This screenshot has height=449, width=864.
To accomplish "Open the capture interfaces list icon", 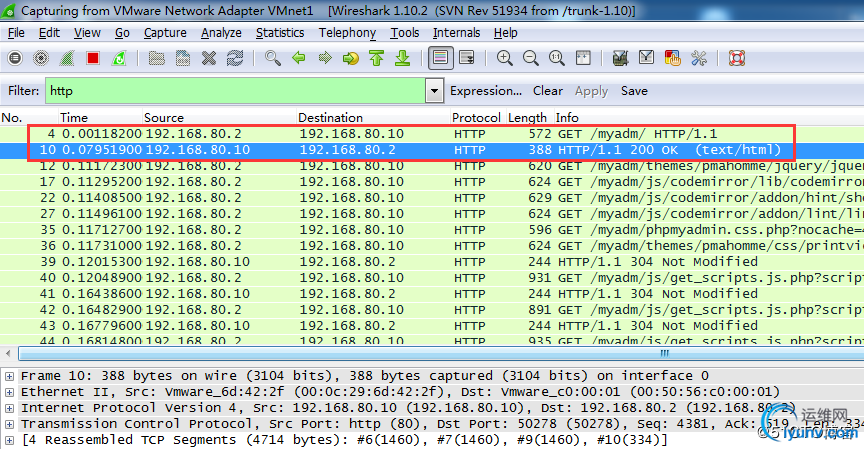I will pyautogui.click(x=15, y=58).
